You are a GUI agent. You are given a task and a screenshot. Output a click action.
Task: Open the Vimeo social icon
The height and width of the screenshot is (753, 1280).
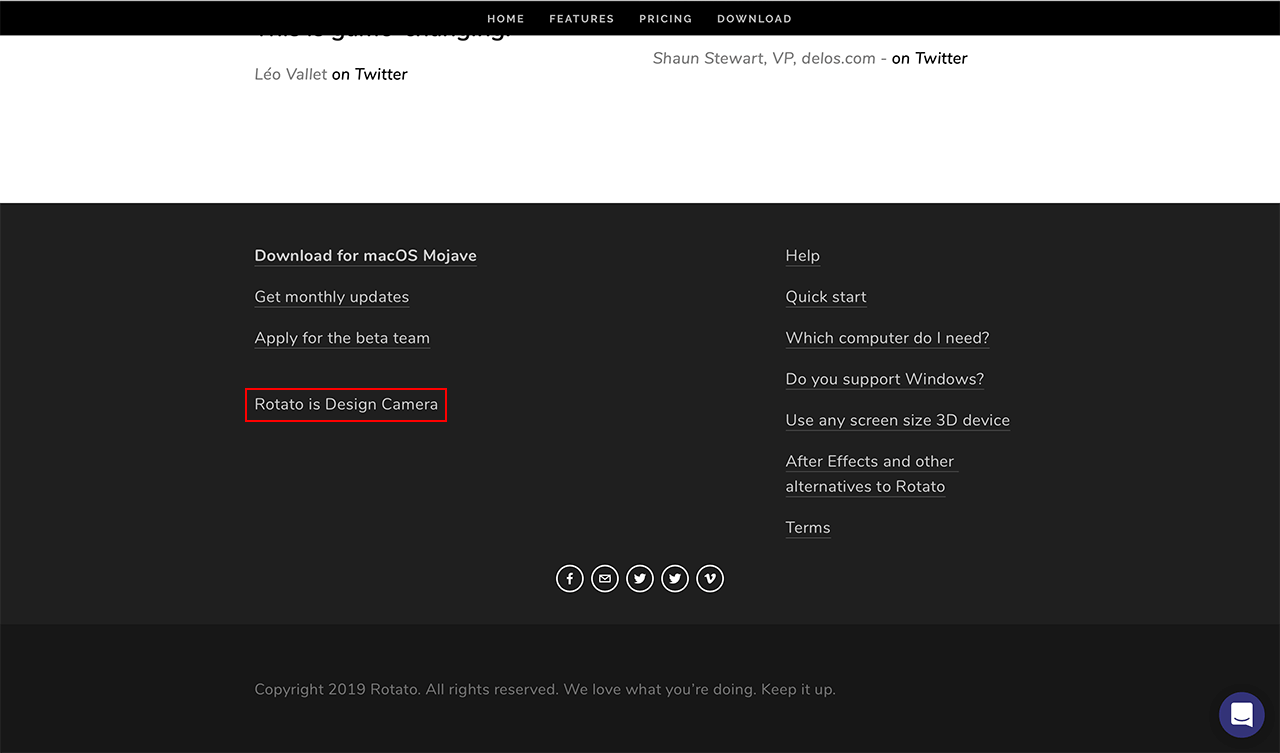pyautogui.click(x=710, y=579)
